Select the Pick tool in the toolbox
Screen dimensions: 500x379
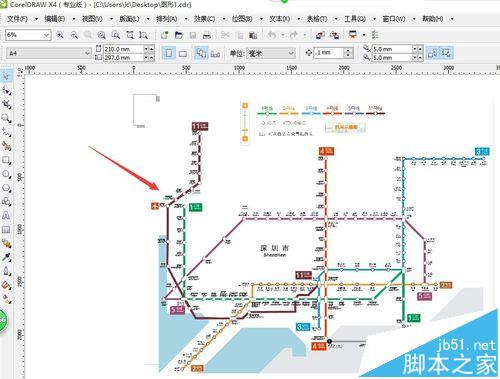click(x=6, y=76)
